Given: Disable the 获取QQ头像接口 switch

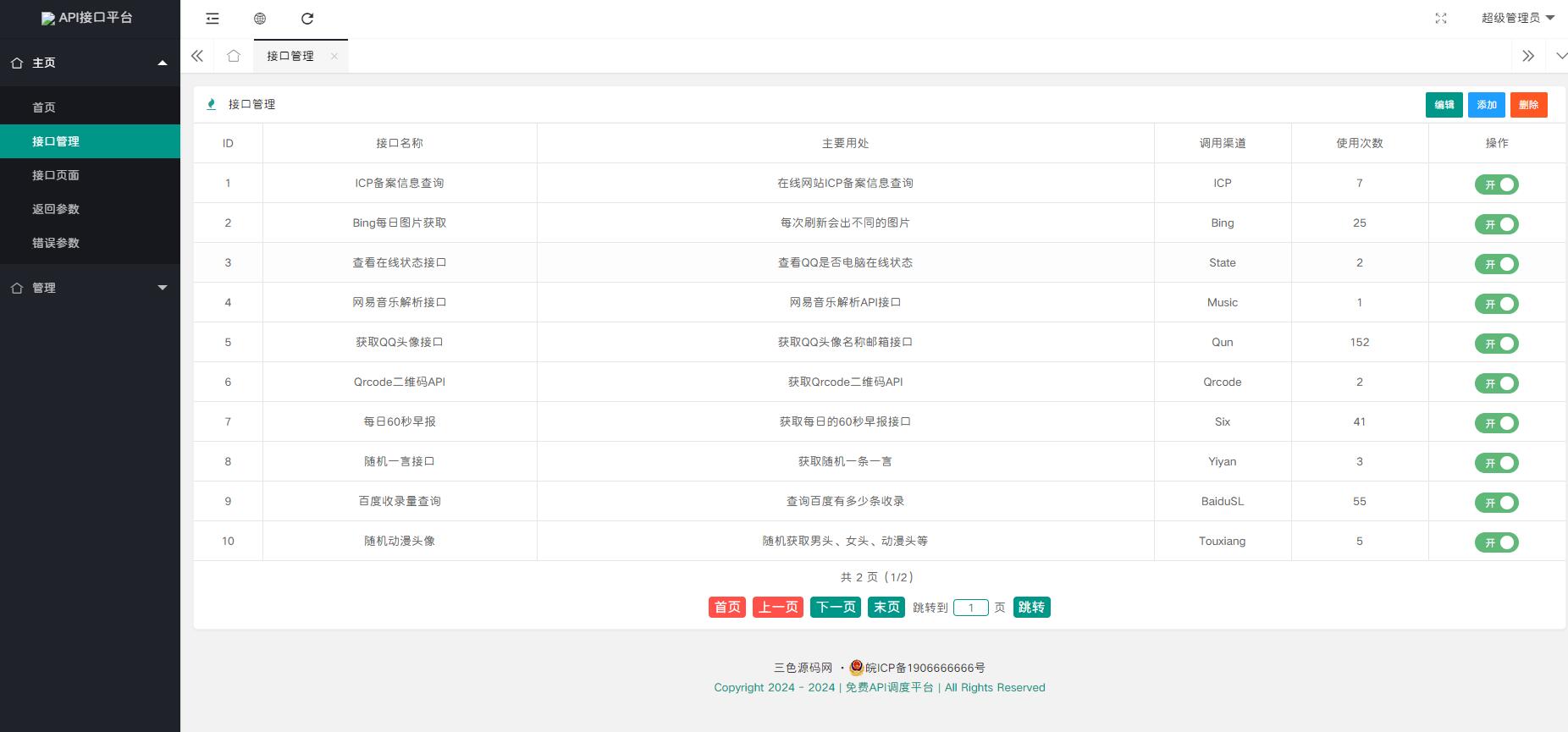Looking at the screenshot, I should click(1496, 344).
